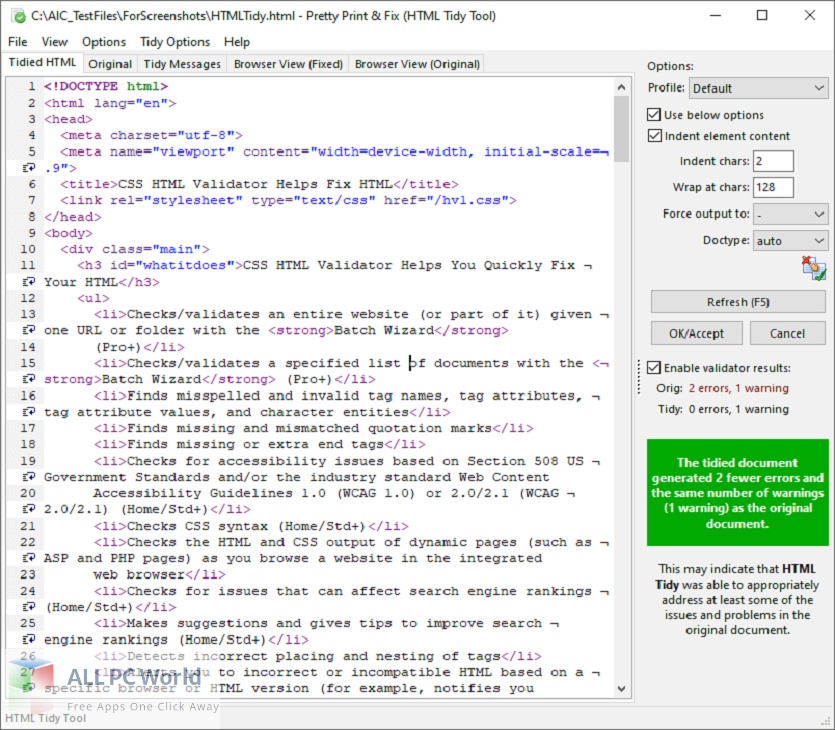Open the Original tab
Screen dimensions: 835x730
tap(110, 63)
